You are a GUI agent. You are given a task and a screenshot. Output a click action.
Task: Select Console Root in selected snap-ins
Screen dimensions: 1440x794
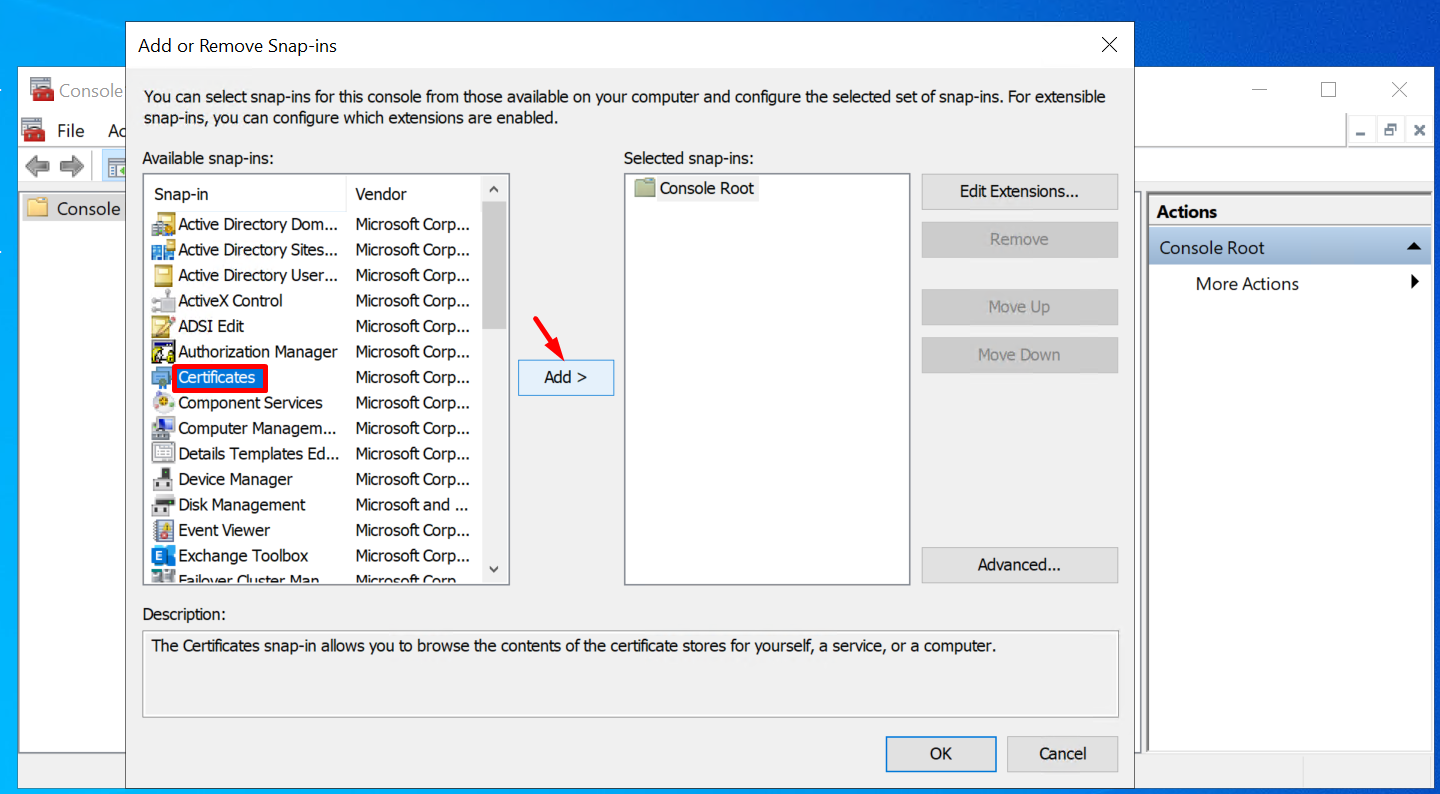tap(706, 188)
